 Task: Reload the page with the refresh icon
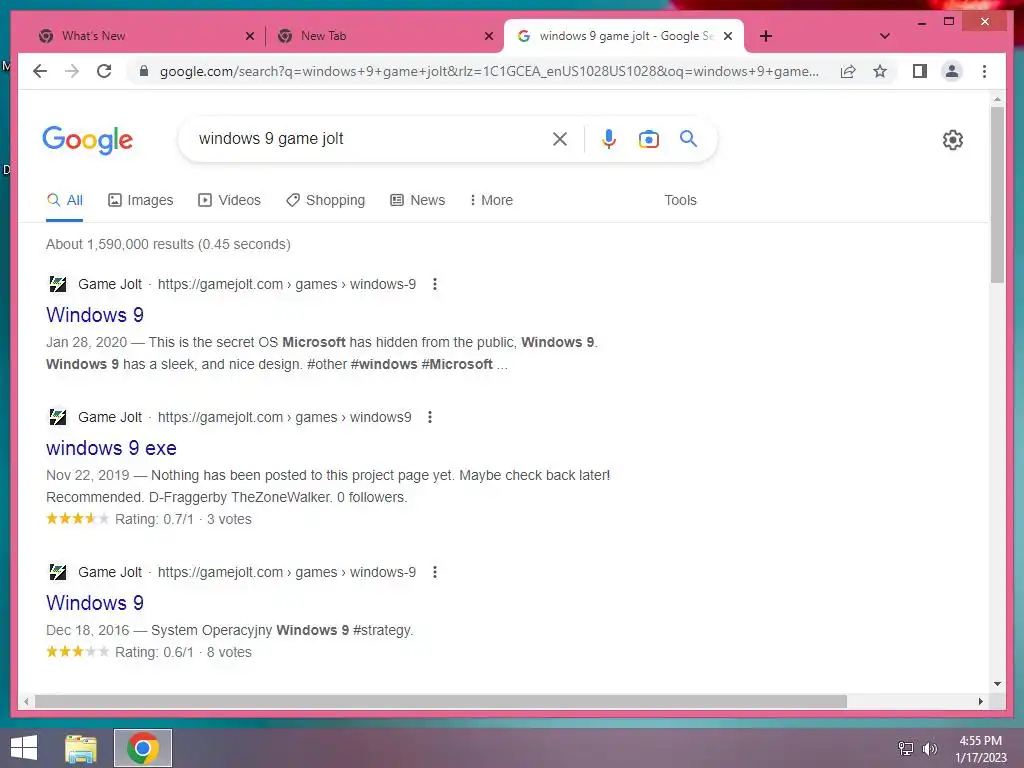click(x=104, y=71)
